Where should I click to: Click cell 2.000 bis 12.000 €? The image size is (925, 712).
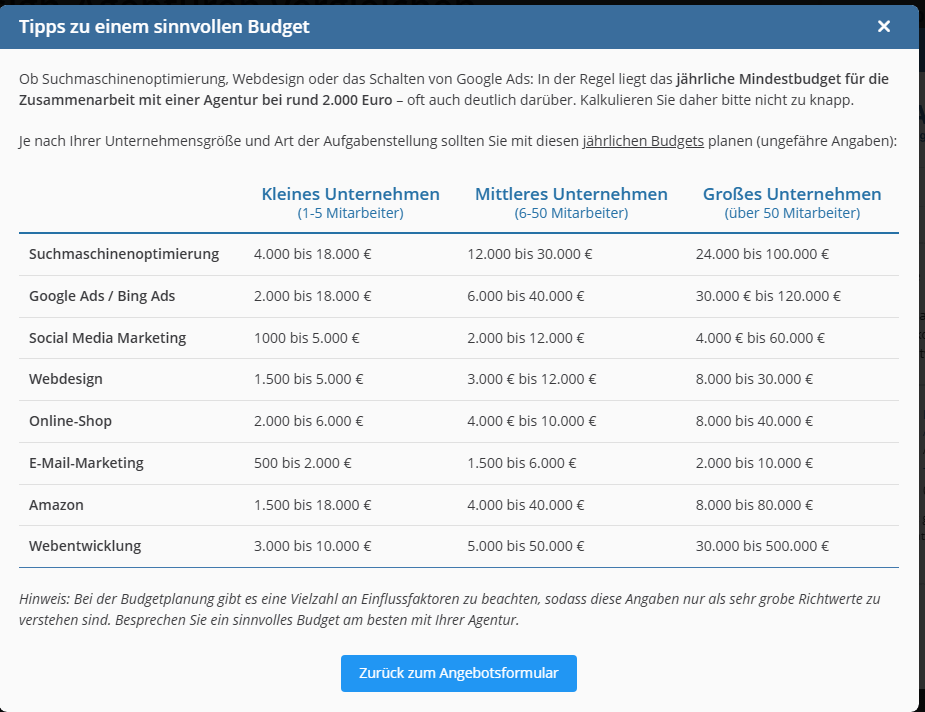(x=526, y=338)
